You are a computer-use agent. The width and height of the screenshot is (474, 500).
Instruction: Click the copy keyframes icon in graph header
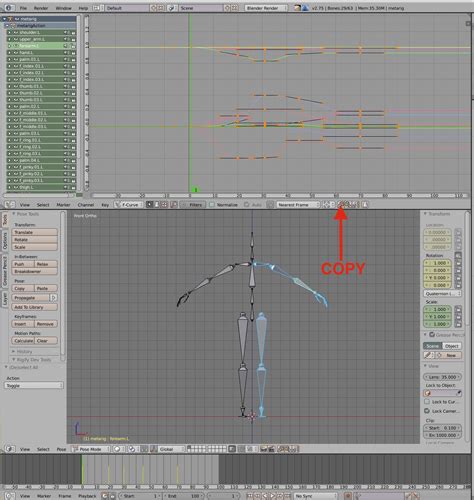pyautogui.click(x=341, y=205)
